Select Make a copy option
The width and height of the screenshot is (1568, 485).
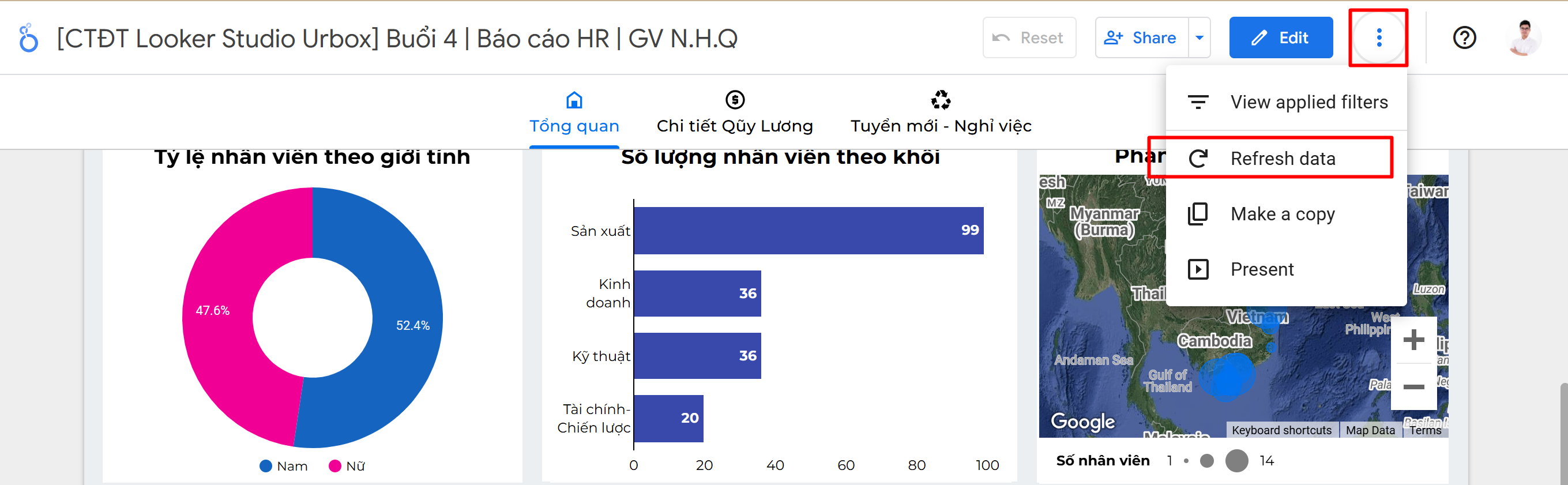(x=1282, y=214)
